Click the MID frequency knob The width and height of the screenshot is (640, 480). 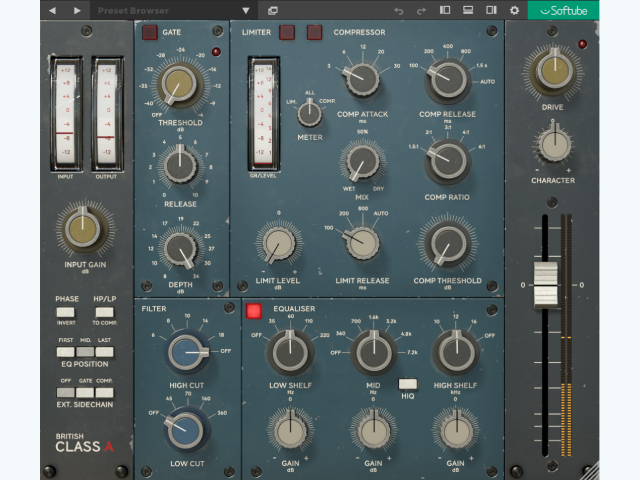tap(374, 353)
